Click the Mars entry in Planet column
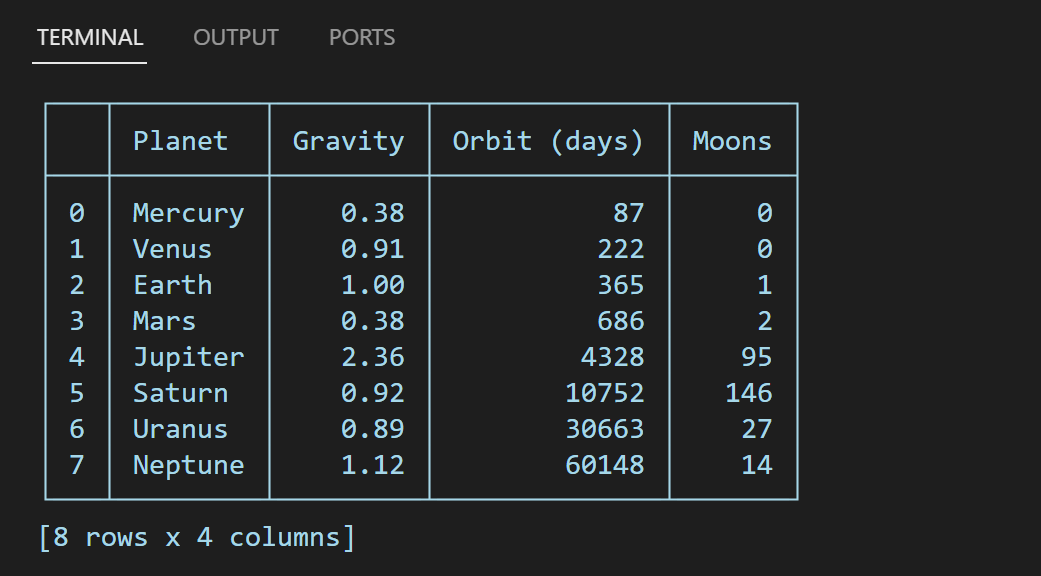This screenshot has height=576, width=1041. (164, 321)
